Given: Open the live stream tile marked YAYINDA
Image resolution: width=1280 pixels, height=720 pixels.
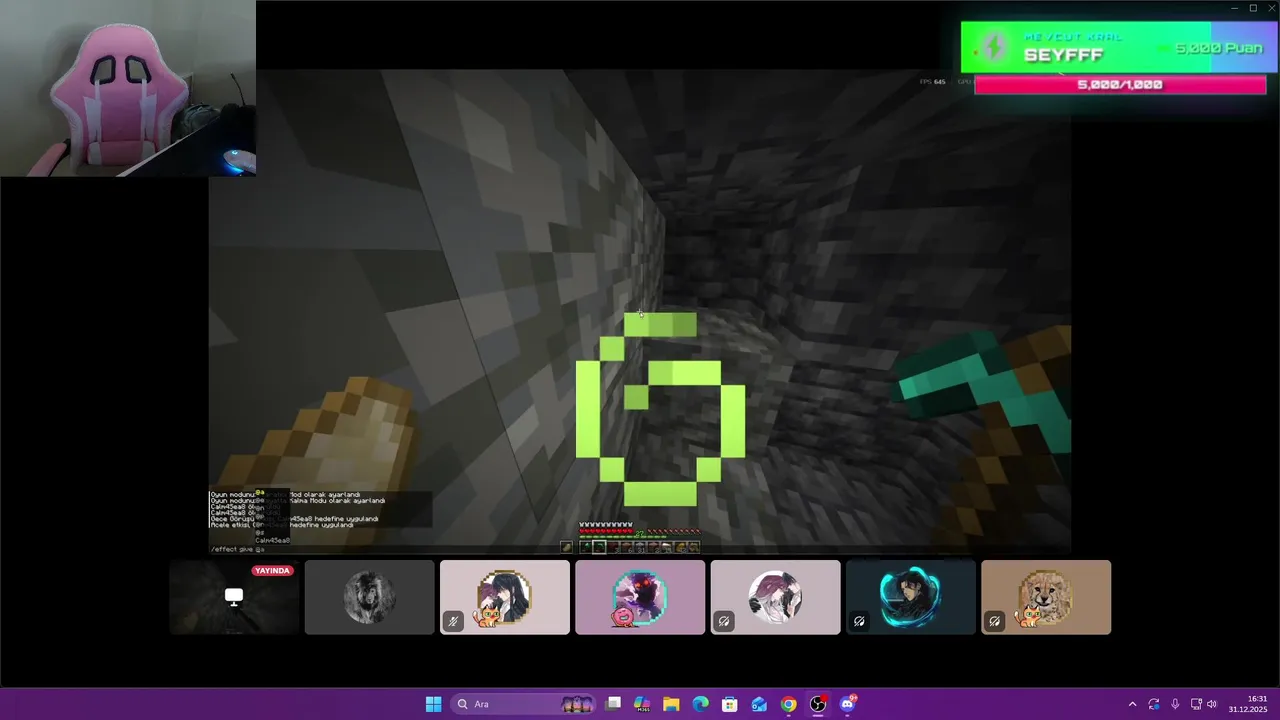Looking at the screenshot, I should (x=234, y=597).
